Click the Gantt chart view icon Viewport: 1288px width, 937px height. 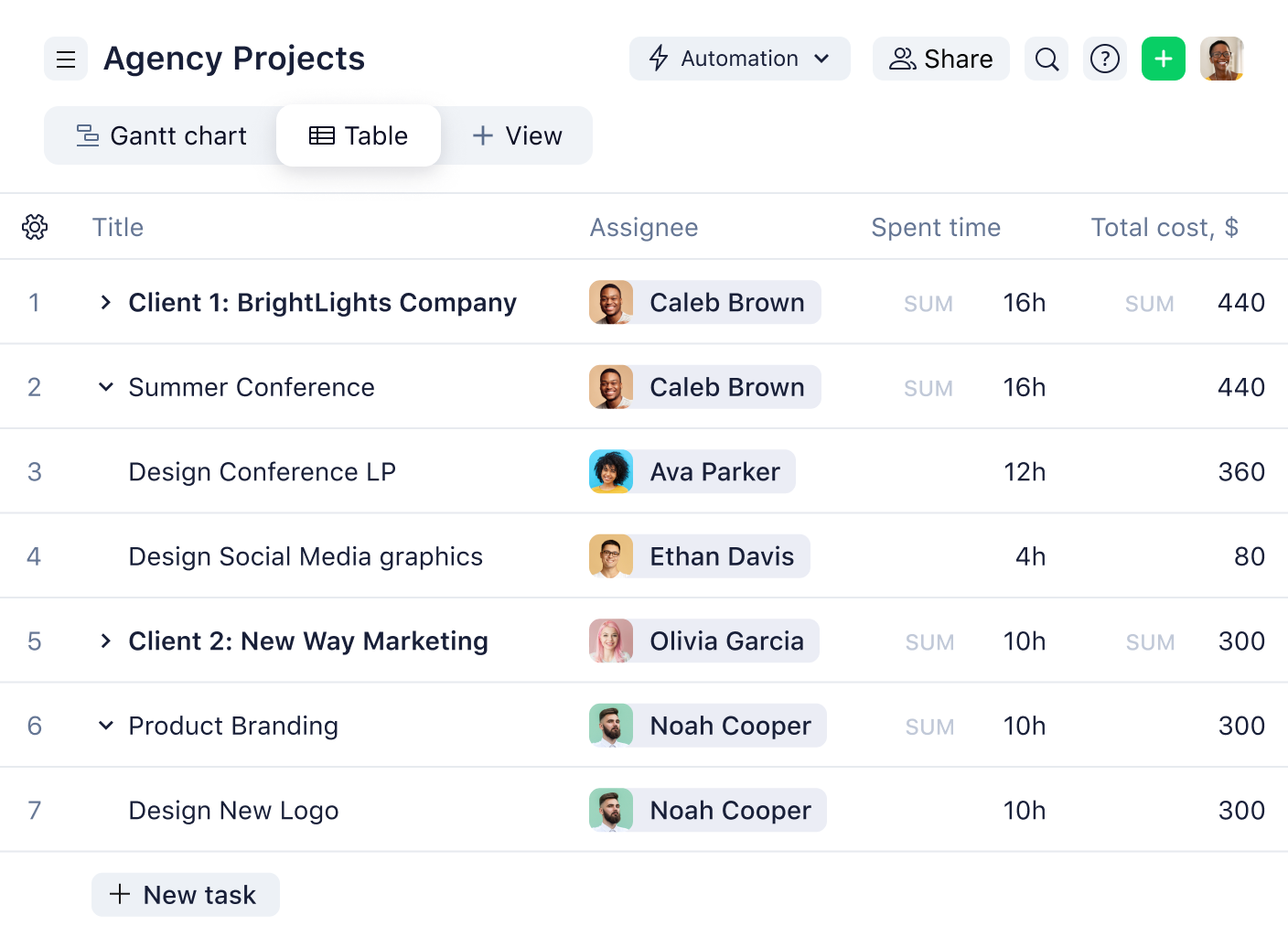(87, 135)
